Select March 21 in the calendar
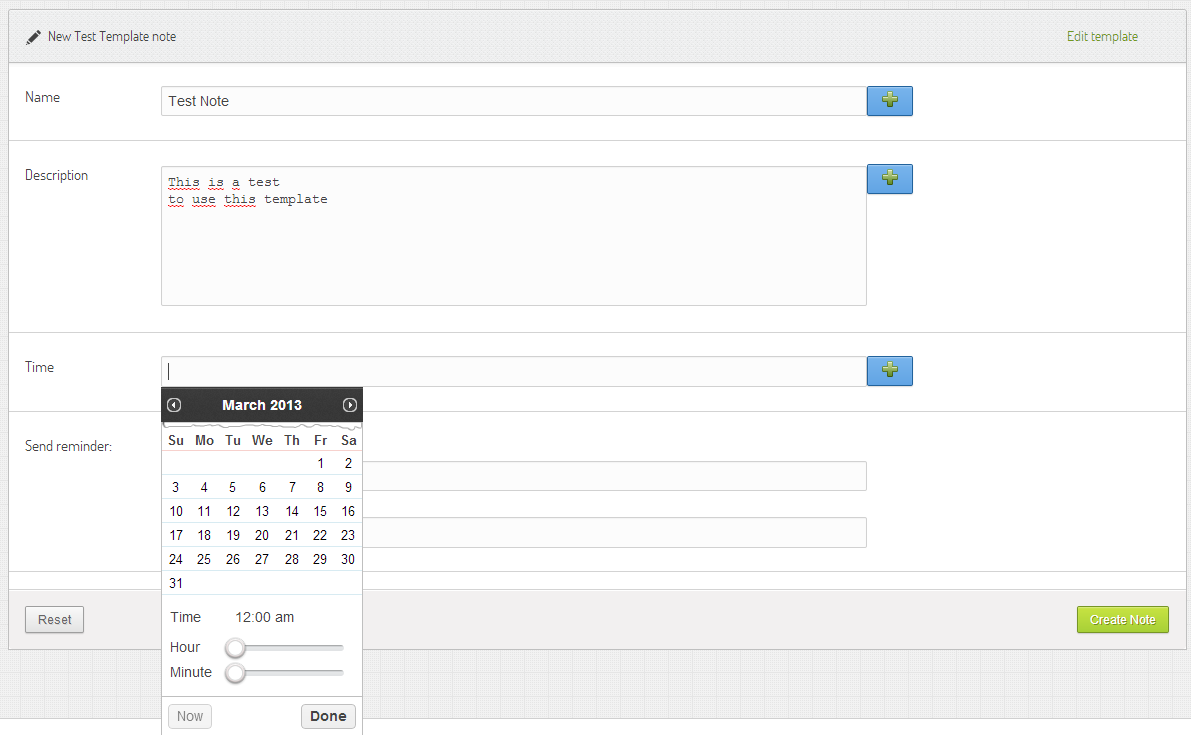This screenshot has height=735, width=1191. (x=292, y=535)
